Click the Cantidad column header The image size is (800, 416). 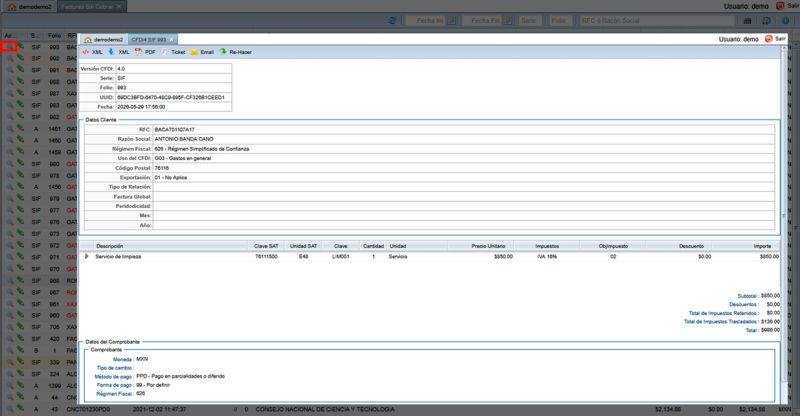pos(373,246)
